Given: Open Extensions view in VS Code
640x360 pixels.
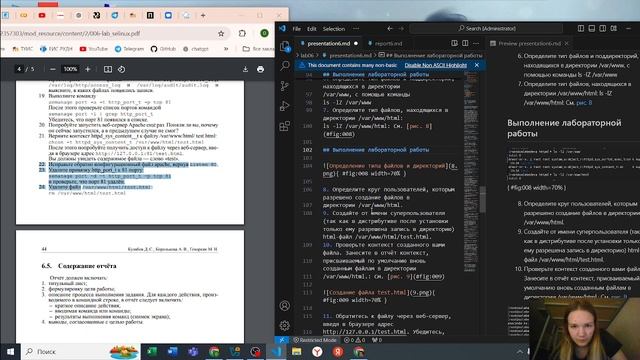Looking at the screenshot, I should tap(285, 126).
